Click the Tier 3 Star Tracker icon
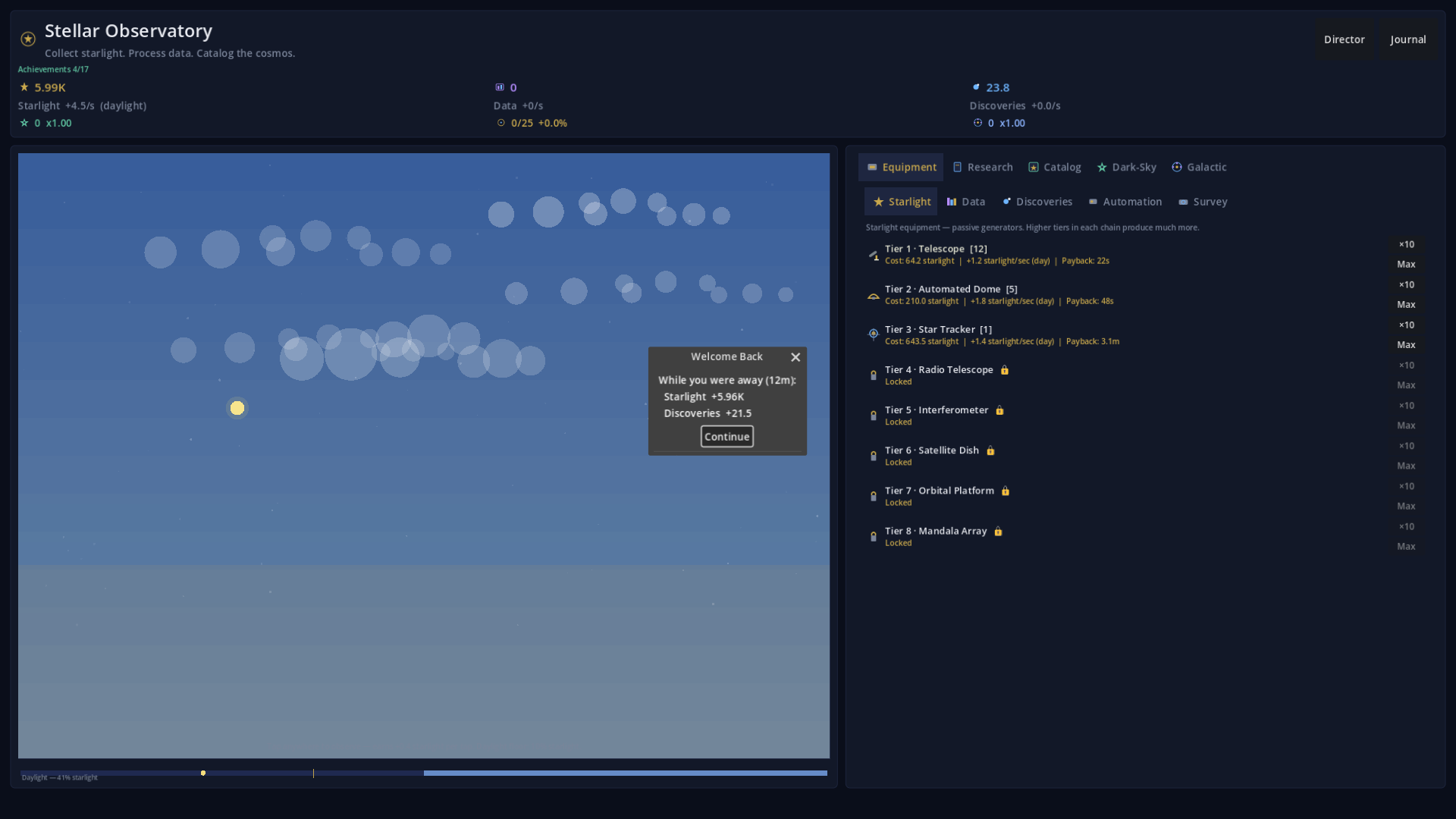1456x819 pixels. coord(874,335)
